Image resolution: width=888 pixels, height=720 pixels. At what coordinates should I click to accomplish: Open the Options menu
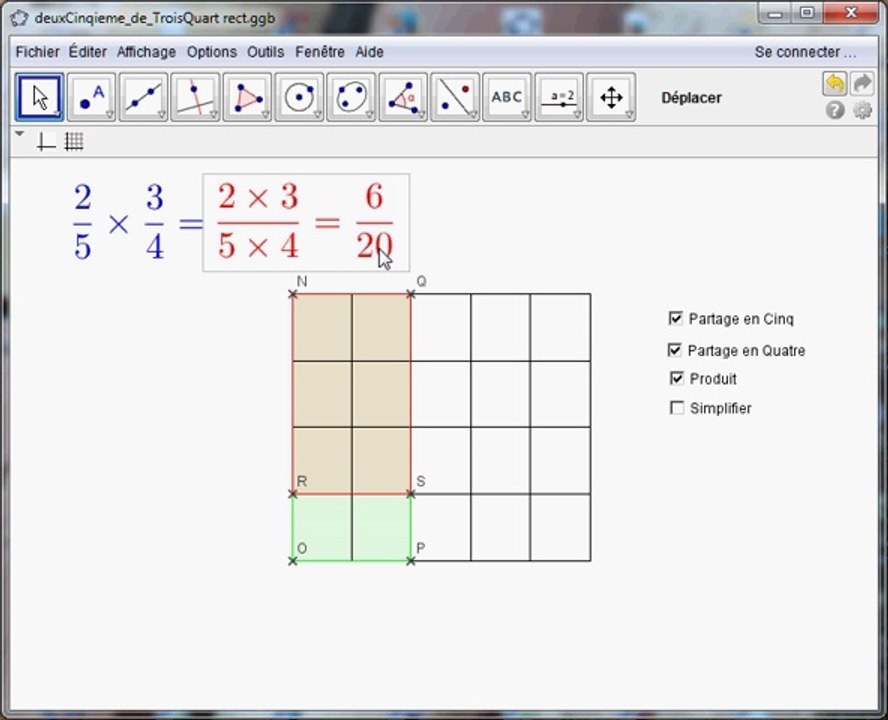[212, 52]
